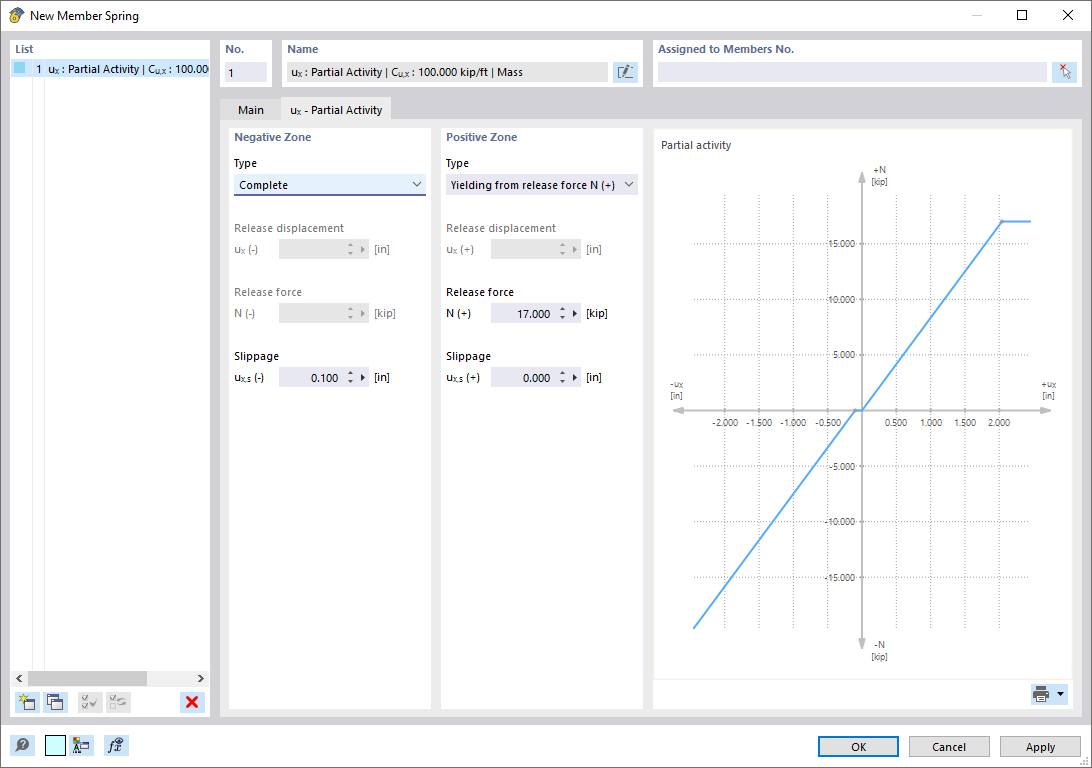Click the printer icon under the diagram
The image size is (1092, 768).
1041,694
